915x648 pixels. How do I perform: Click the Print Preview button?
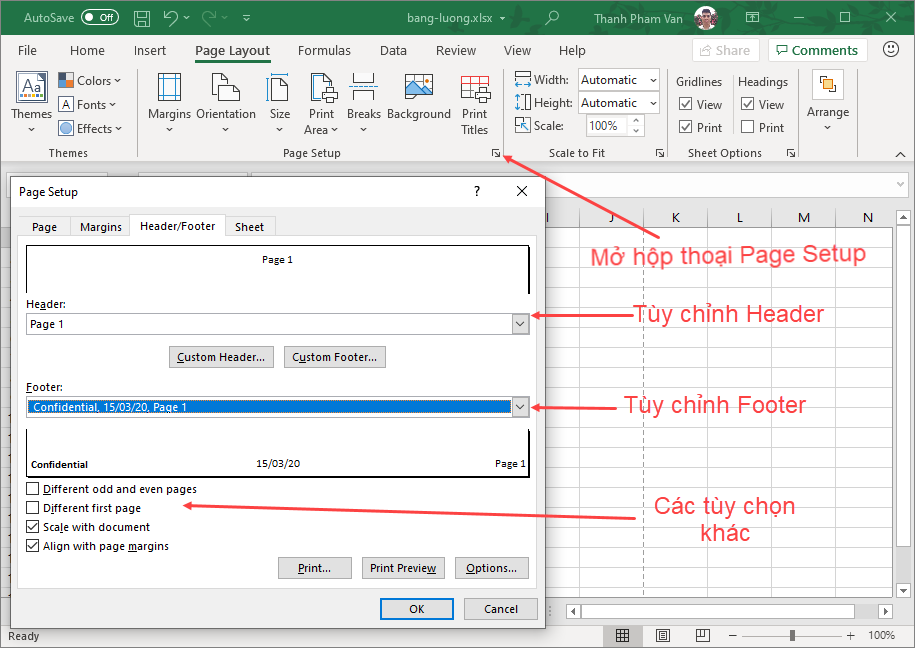[x=403, y=568]
